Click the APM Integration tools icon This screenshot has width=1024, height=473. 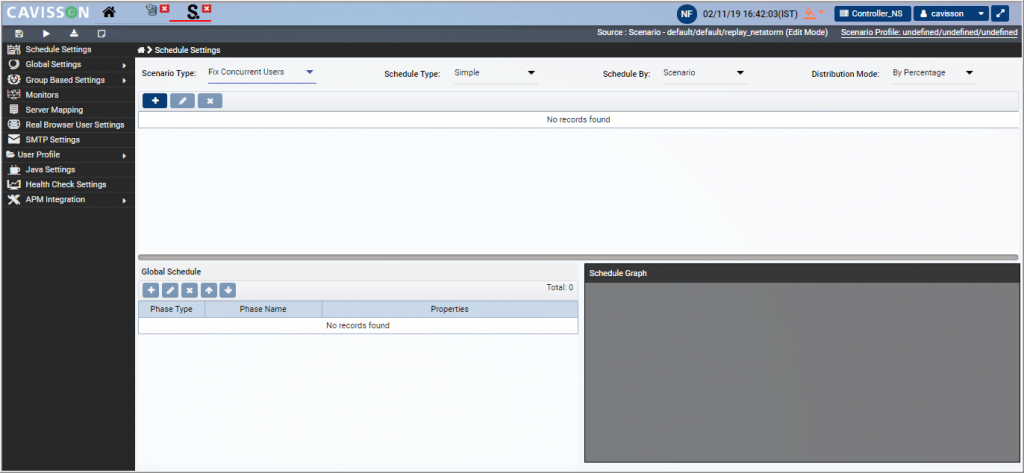13,199
